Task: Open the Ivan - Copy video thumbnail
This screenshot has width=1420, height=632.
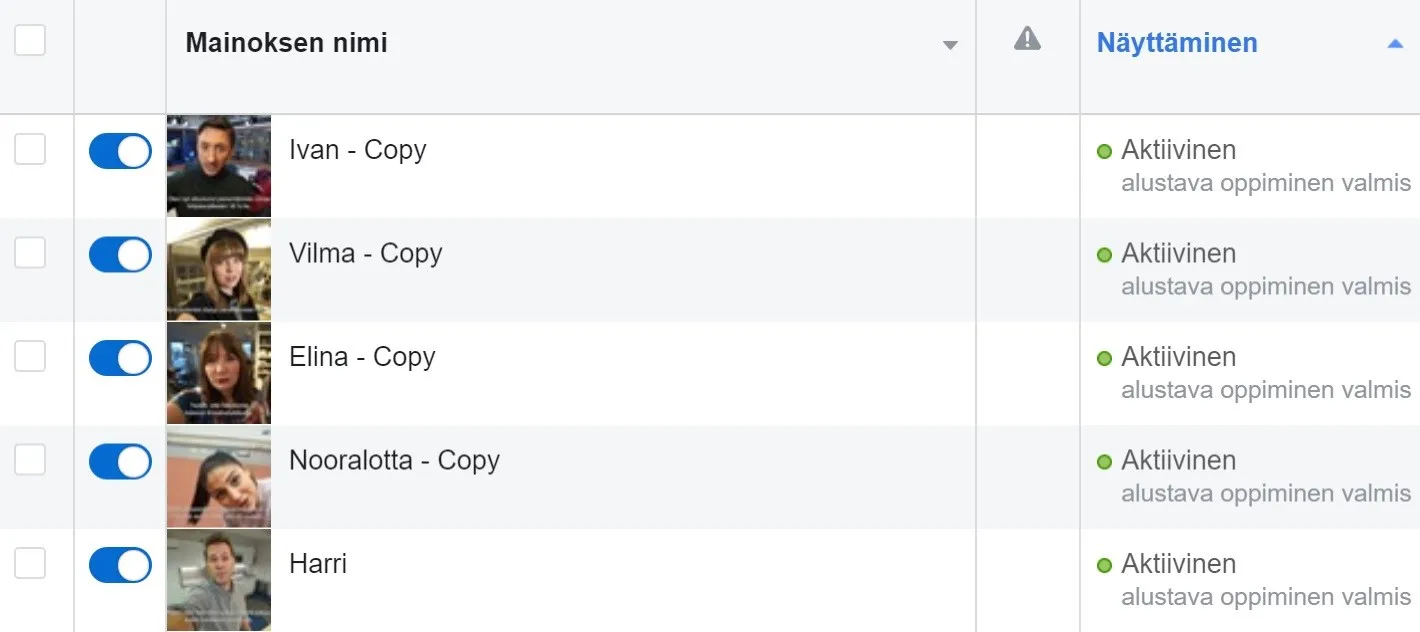Action: pyautogui.click(x=219, y=166)
